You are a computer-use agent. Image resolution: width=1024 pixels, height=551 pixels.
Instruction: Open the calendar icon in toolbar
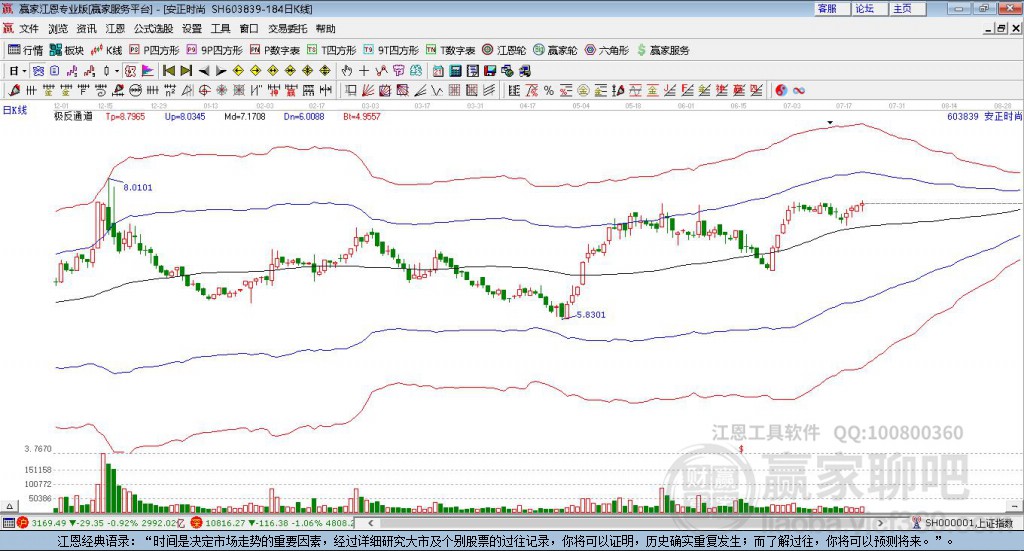point(438,71)
